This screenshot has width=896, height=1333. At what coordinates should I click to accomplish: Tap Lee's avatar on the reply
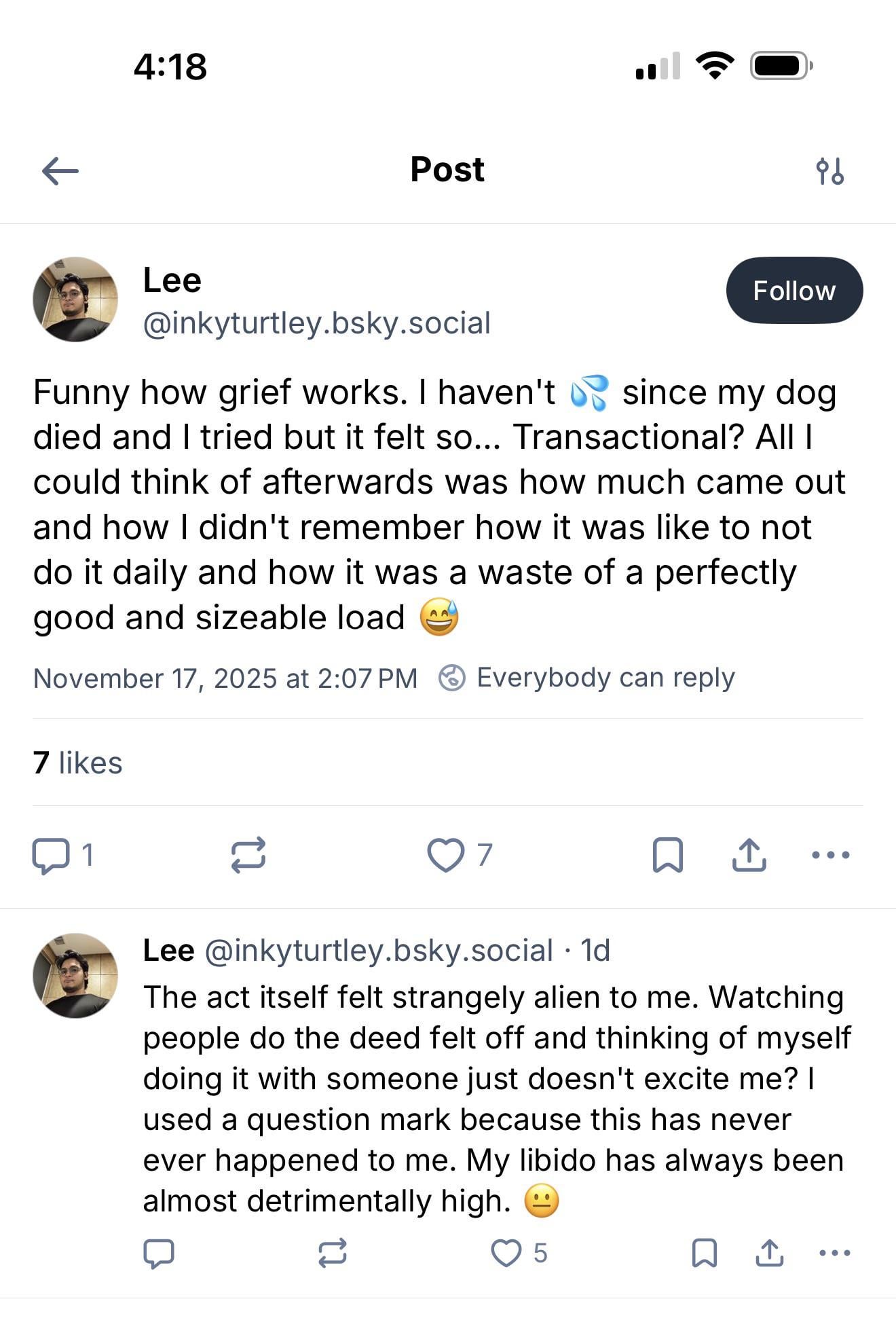75,975
